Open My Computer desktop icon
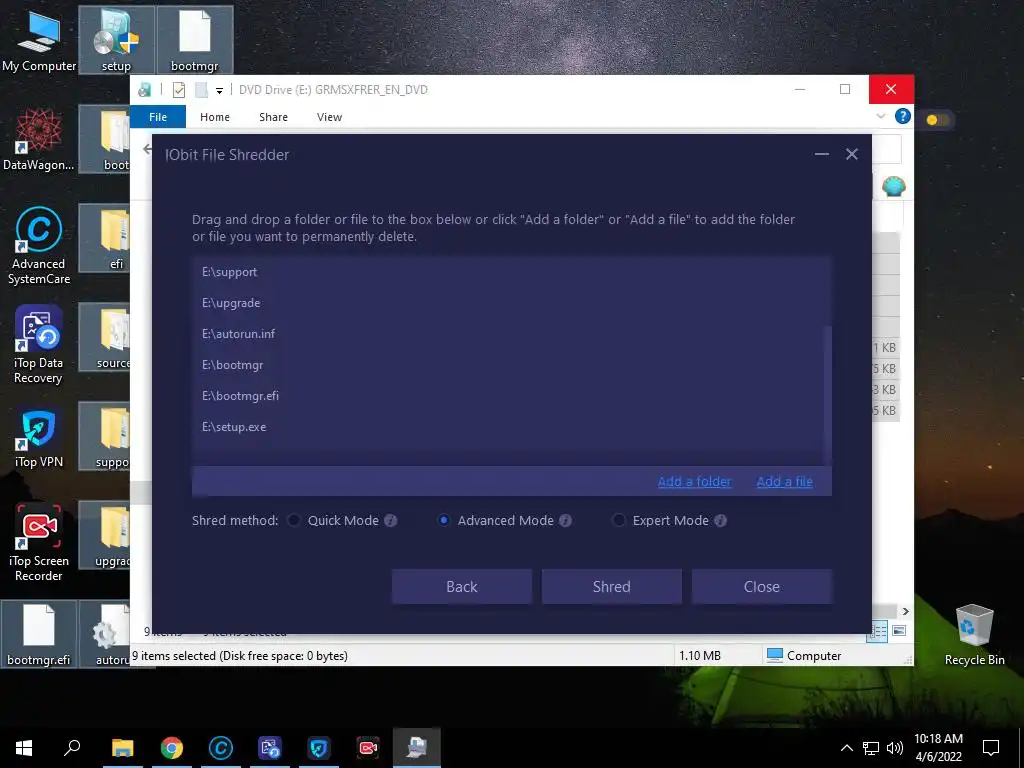The image size is (1024, 768). [x=39, y=40]
